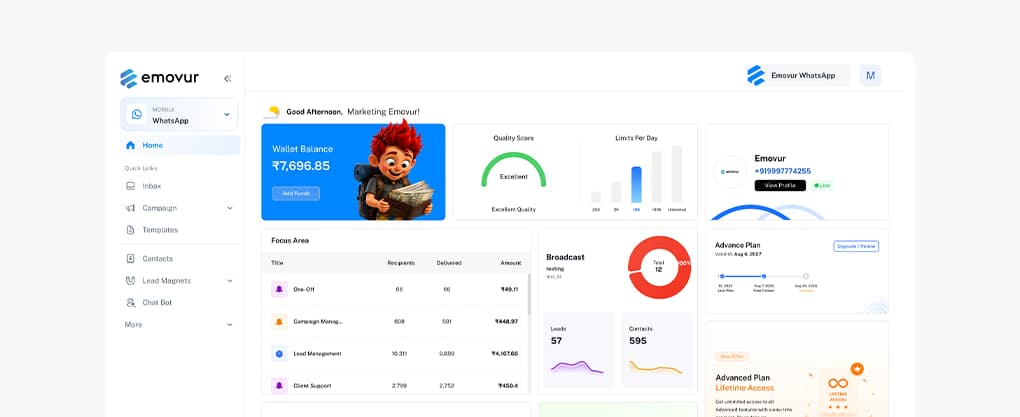This screenshot has width=1020, height=417.
Task: Collapse the sidebar with double-chevron icon
Action: [228, 79]
